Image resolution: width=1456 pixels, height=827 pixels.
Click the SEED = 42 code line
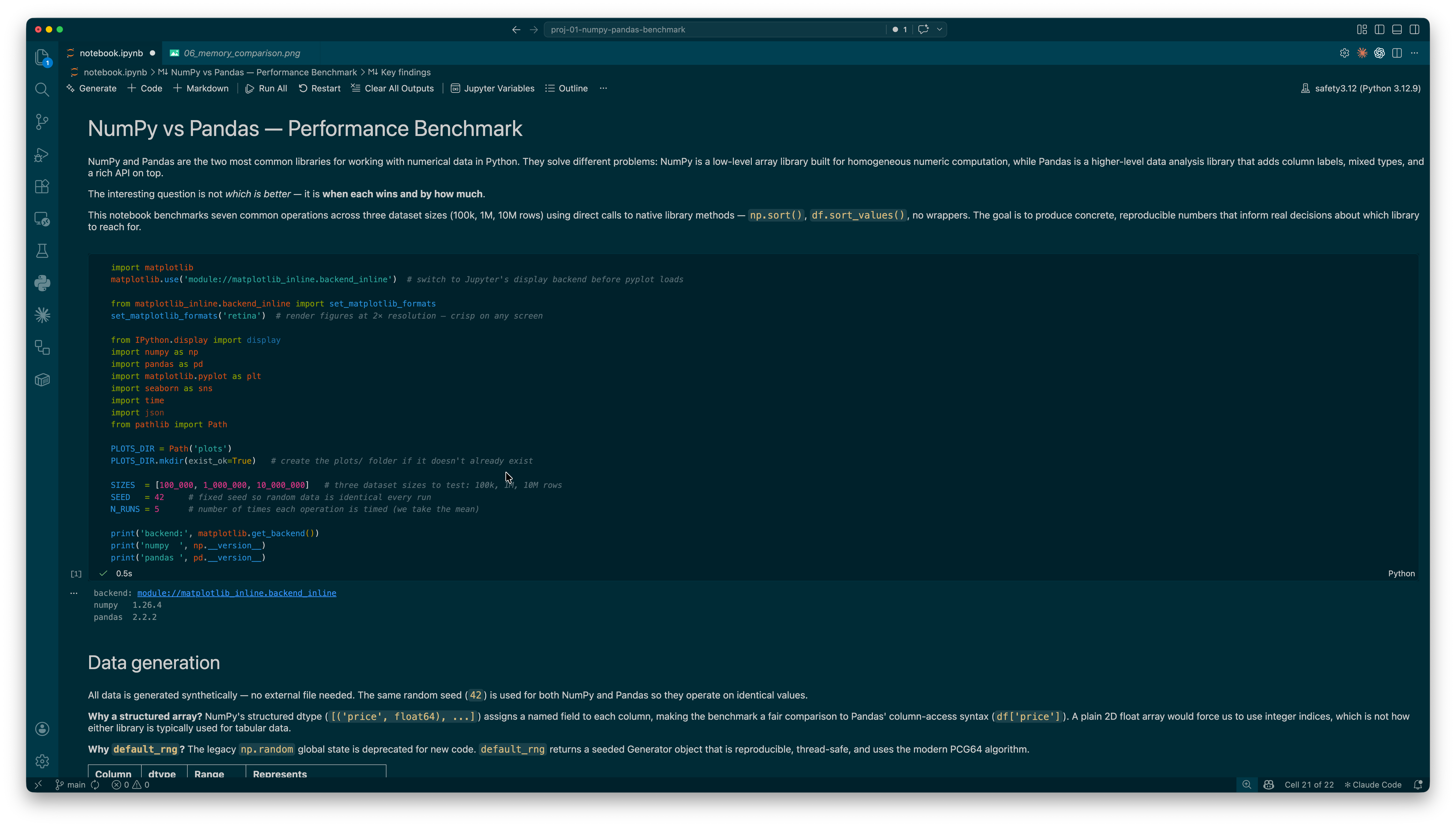click(137, 497)
